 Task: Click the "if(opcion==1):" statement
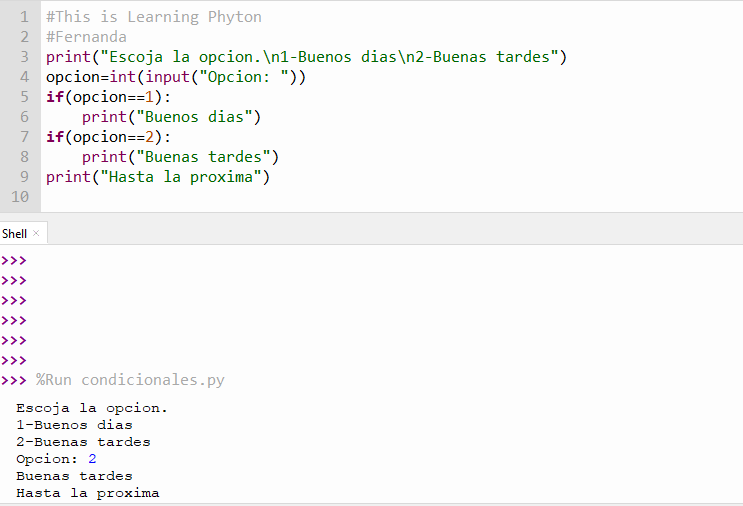[x=108, y=97]
